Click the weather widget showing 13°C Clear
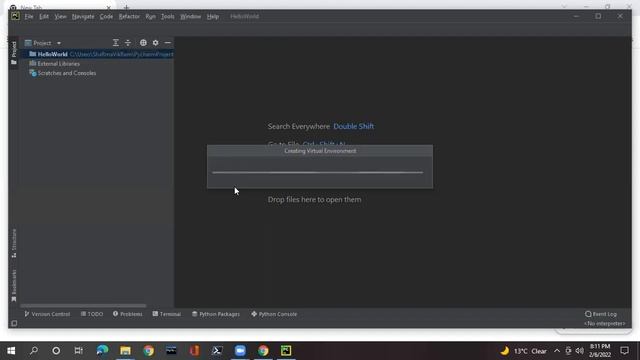This screenshot has height=360, width=640. 524,351
